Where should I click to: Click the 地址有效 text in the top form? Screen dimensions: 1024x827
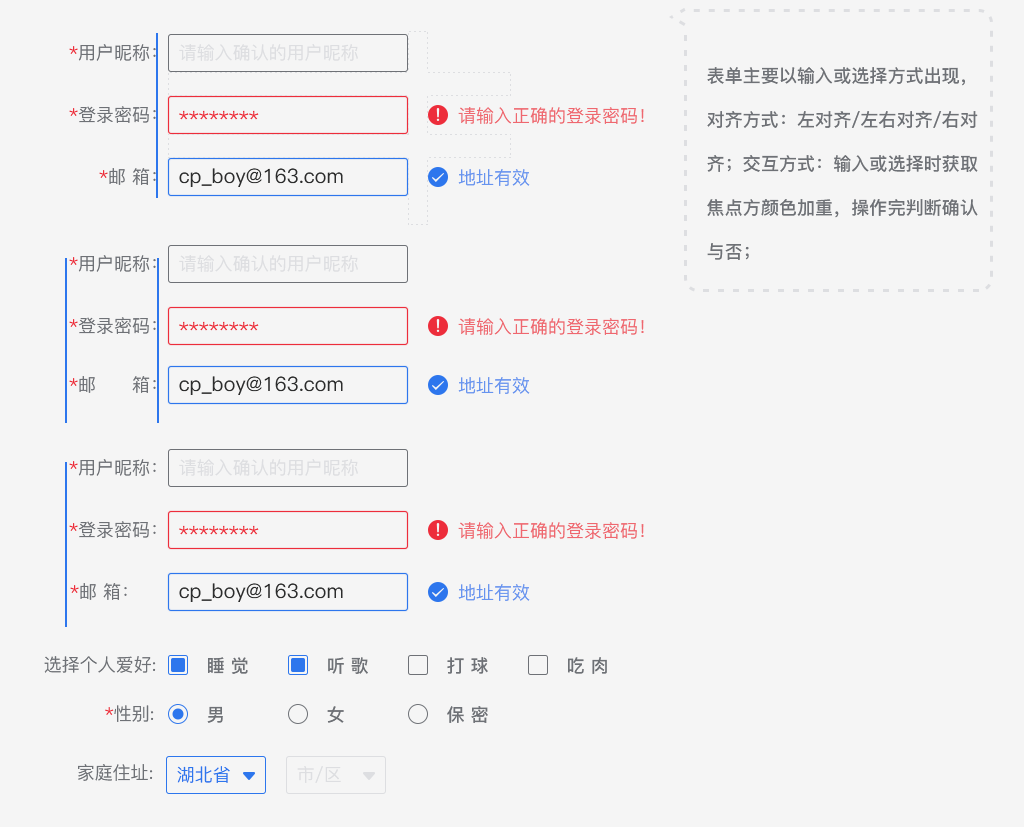click(494, 177)
